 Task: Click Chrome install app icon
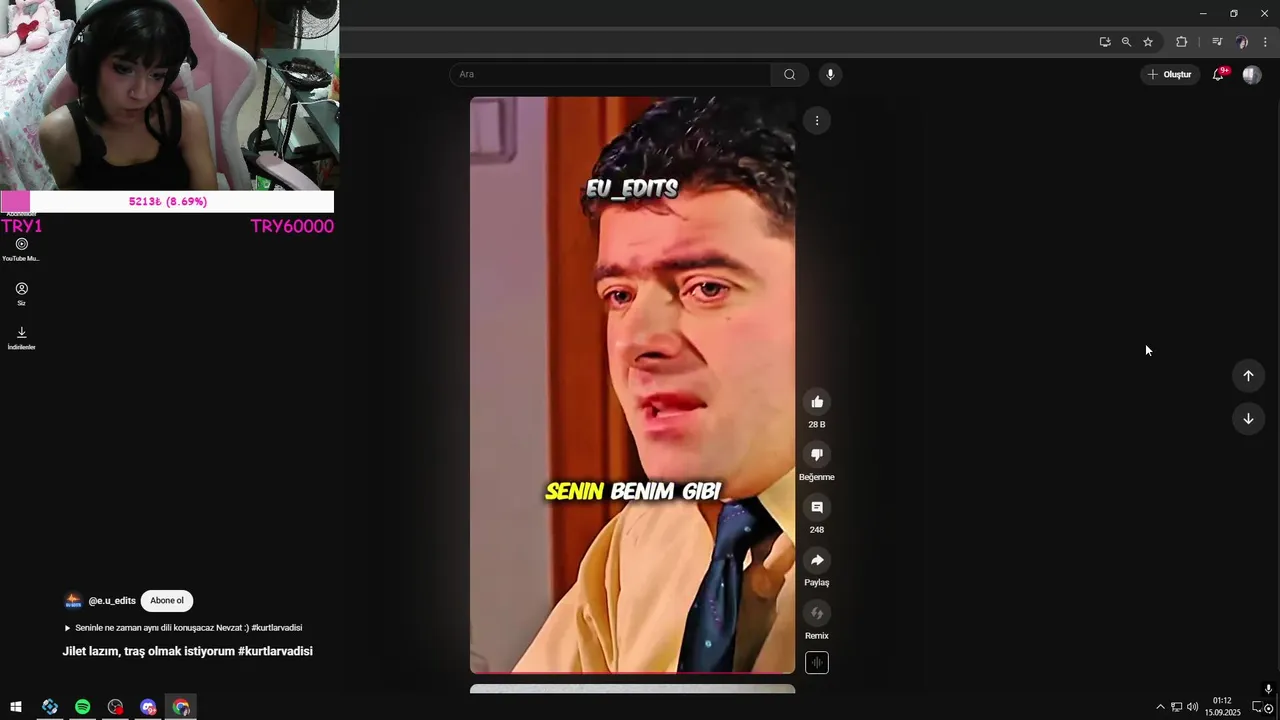coord(1105,42)
